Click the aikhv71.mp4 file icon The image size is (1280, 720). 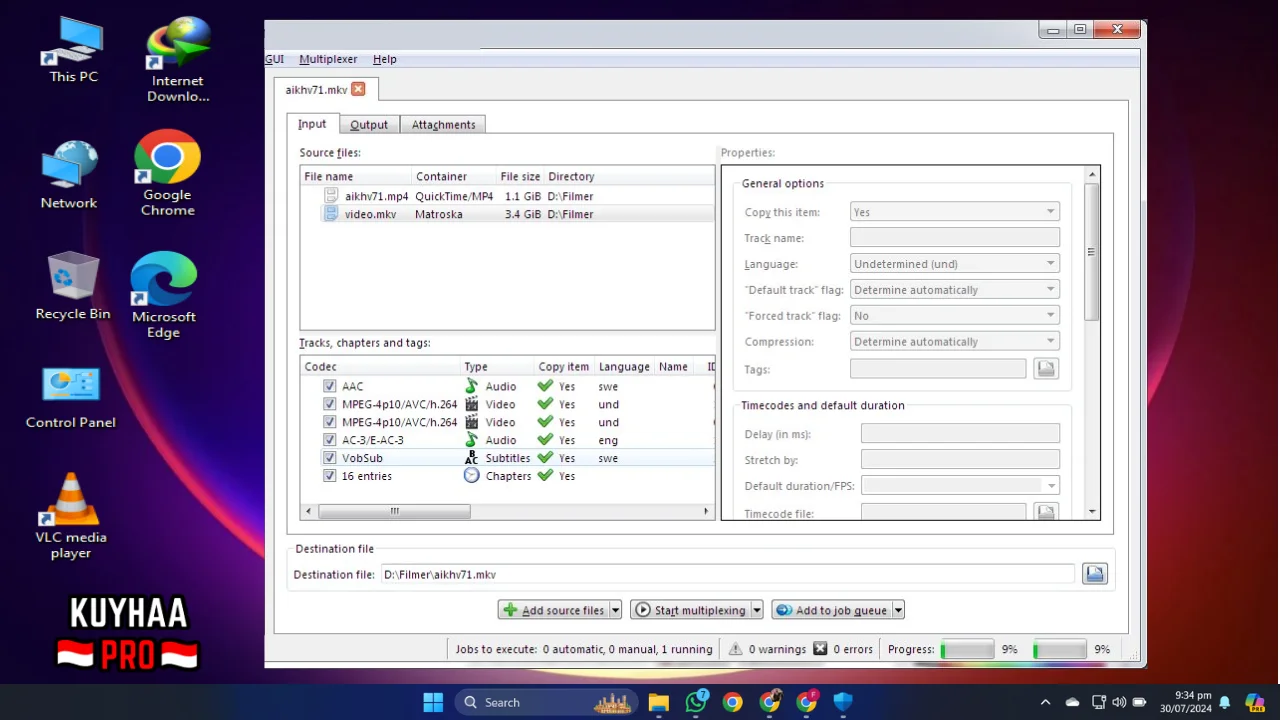pos(331,196)
